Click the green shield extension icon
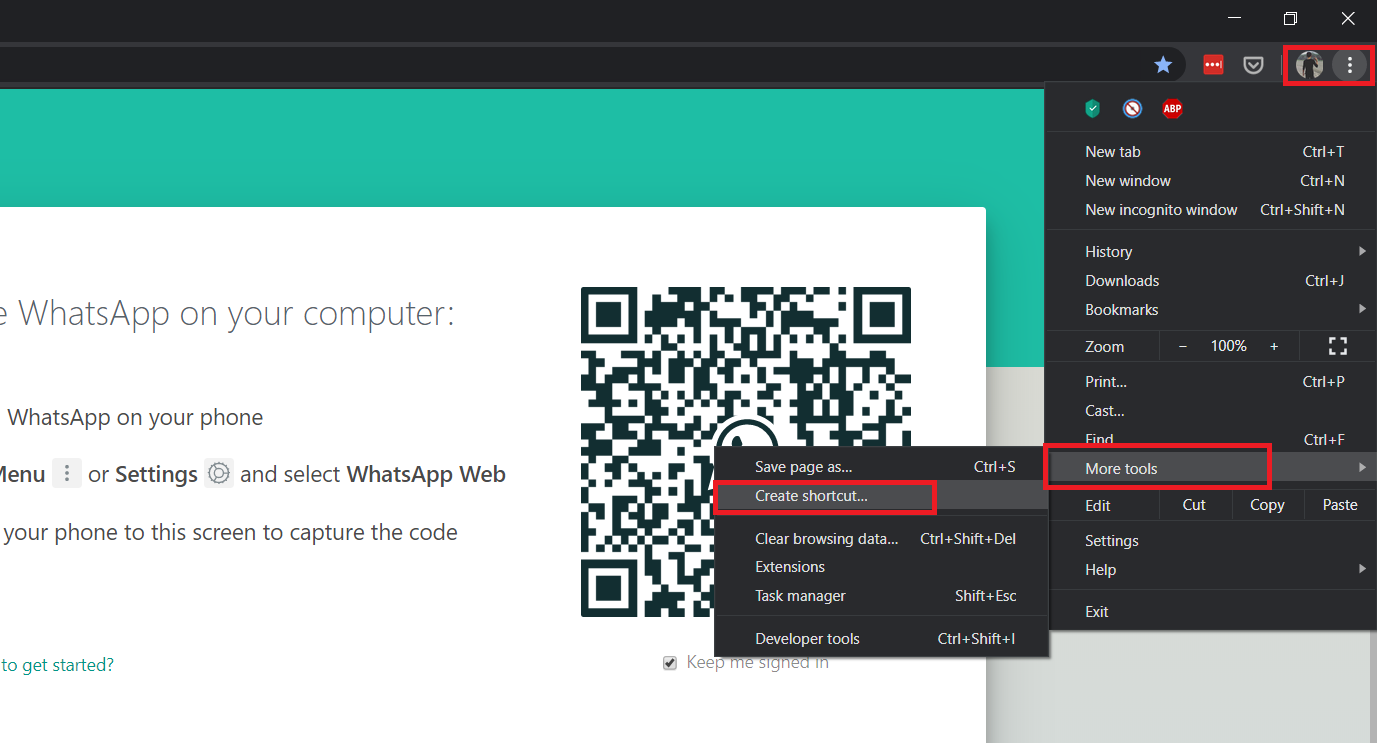The image size is (1377, 743). [x=1093, y=109]
